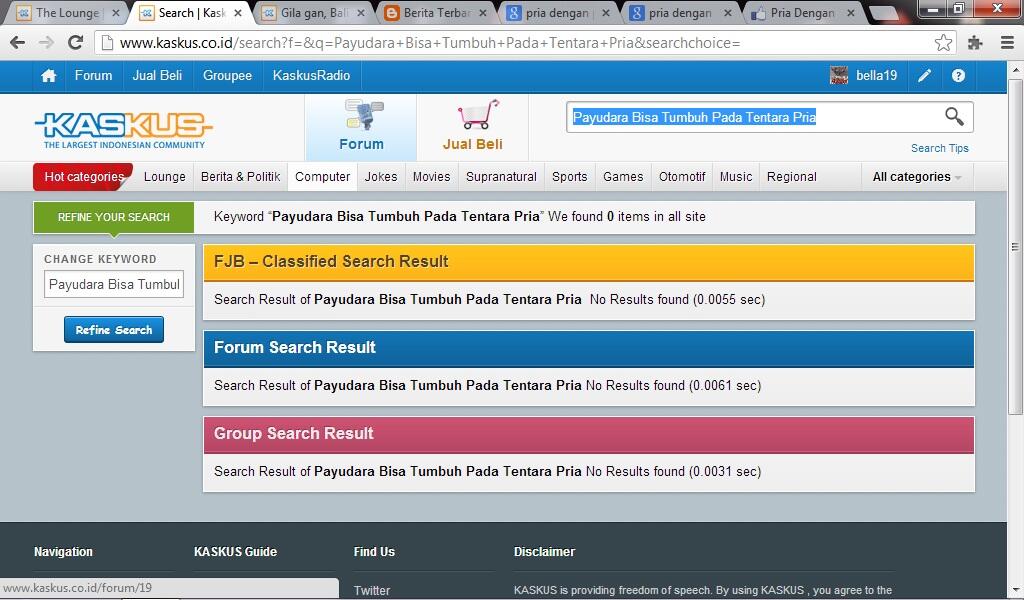The height and width of the screenshot is (600, 1024).
Task: Click the pencil edit icon in top bar
Action: 924,76
